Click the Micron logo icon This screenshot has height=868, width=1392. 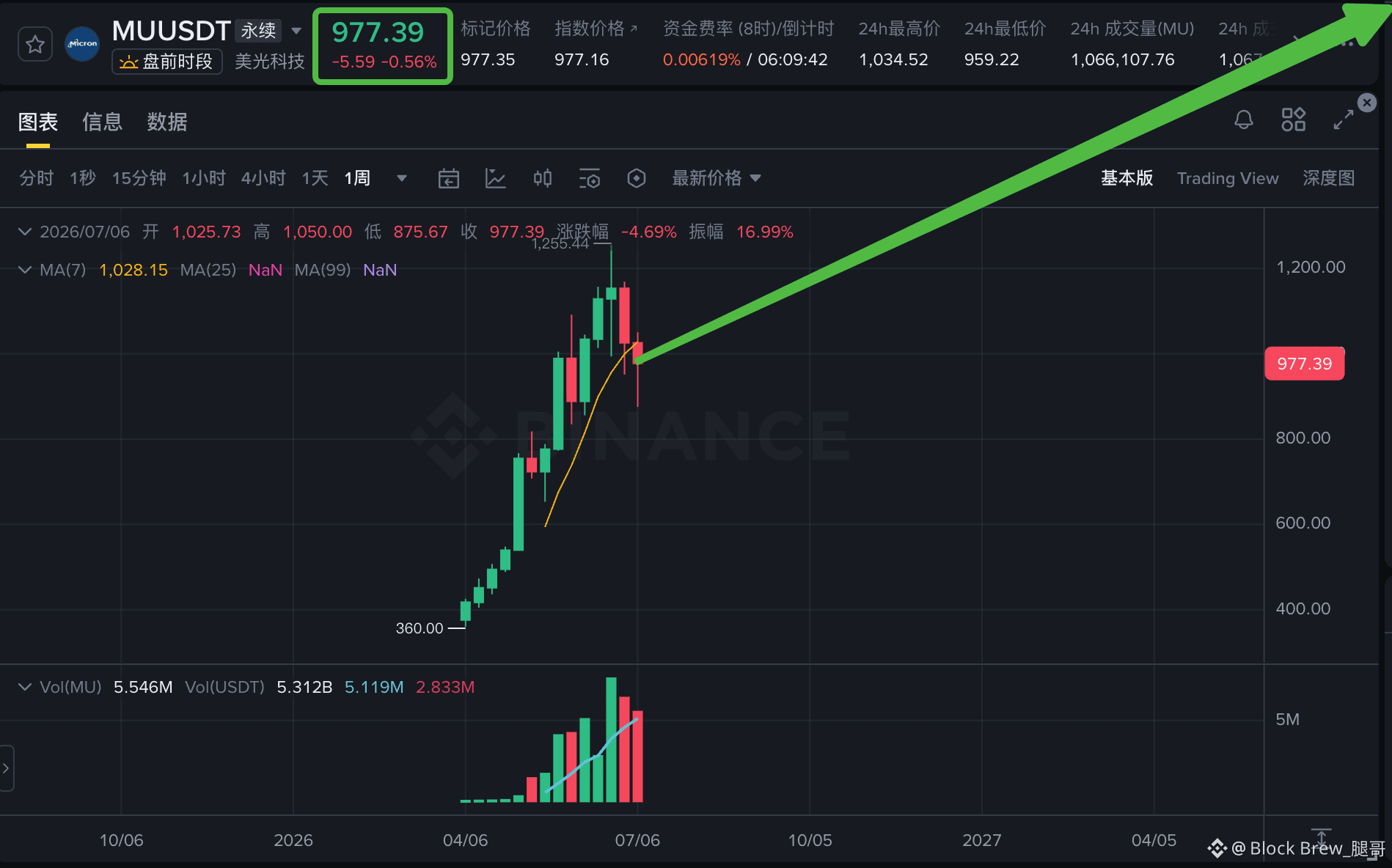[x=82, y=44]
